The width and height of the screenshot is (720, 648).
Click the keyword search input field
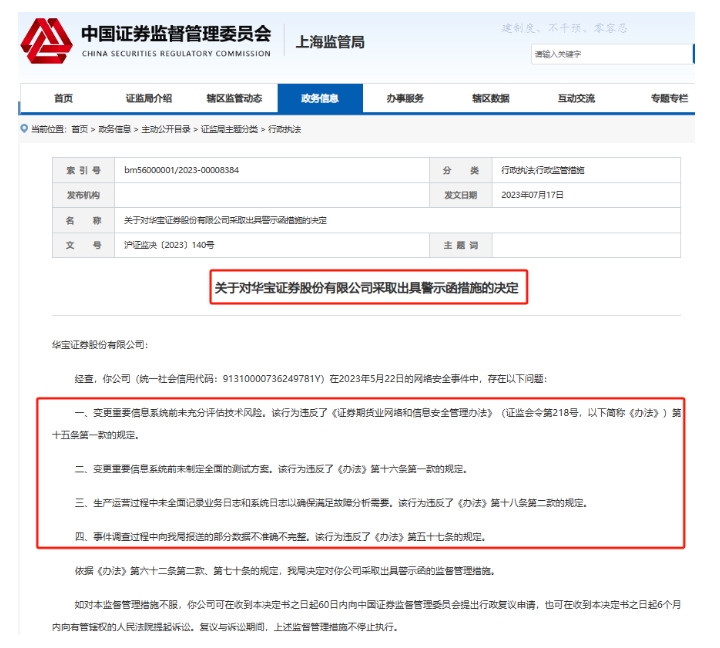tap(610, 53)
